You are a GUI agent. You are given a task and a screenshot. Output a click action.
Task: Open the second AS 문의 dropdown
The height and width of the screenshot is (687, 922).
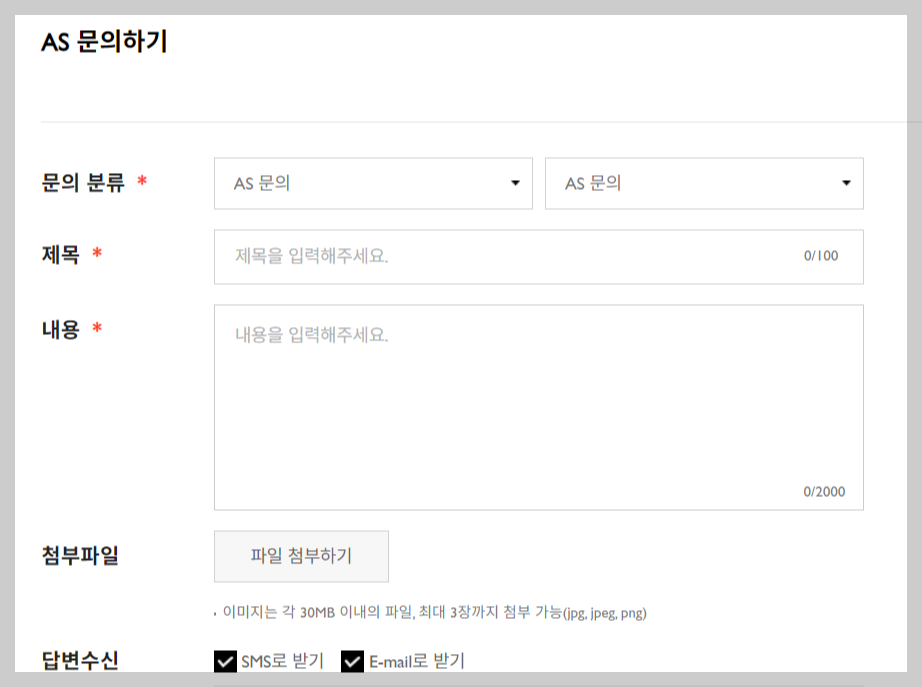pos(704,184)
